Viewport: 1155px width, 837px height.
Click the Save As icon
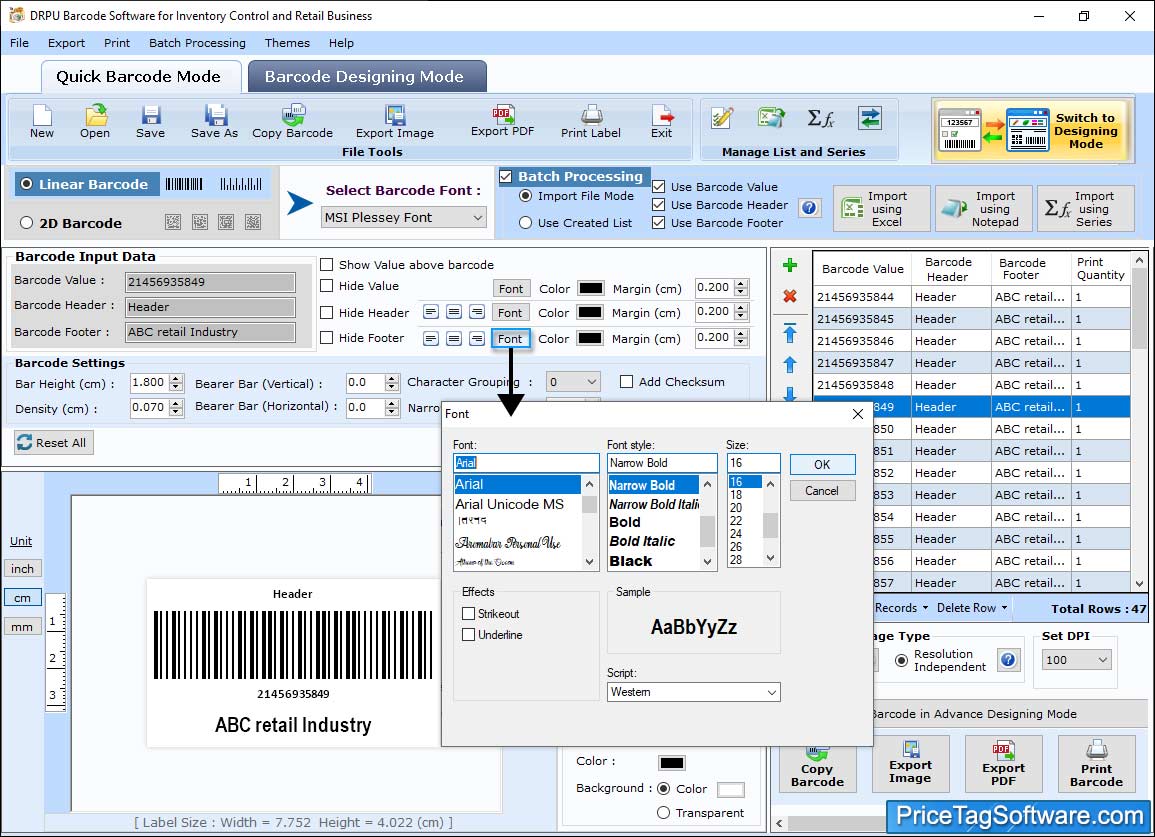(x=214, y=121)
